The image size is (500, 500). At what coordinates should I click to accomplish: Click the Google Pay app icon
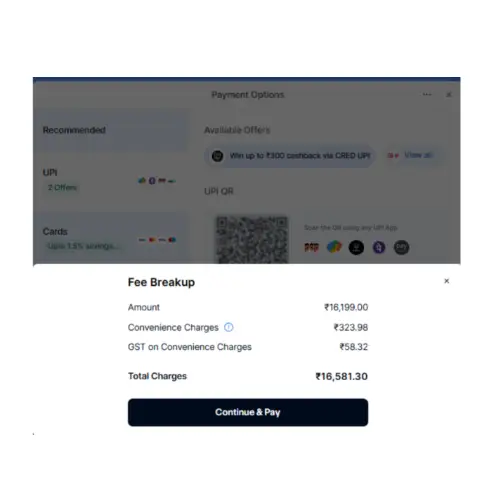334,247
